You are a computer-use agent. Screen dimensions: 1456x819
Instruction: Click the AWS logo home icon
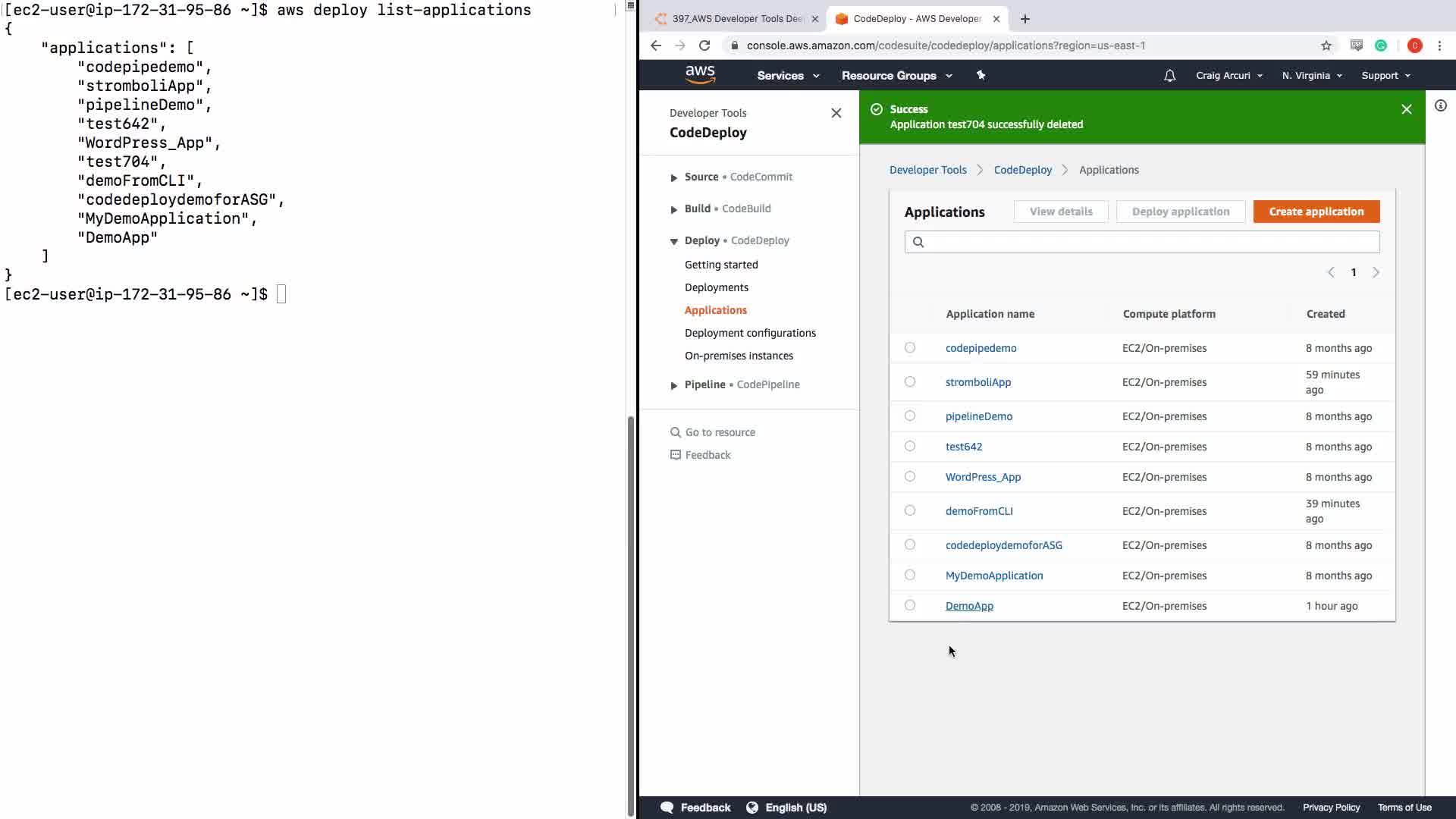coord(700,74)
